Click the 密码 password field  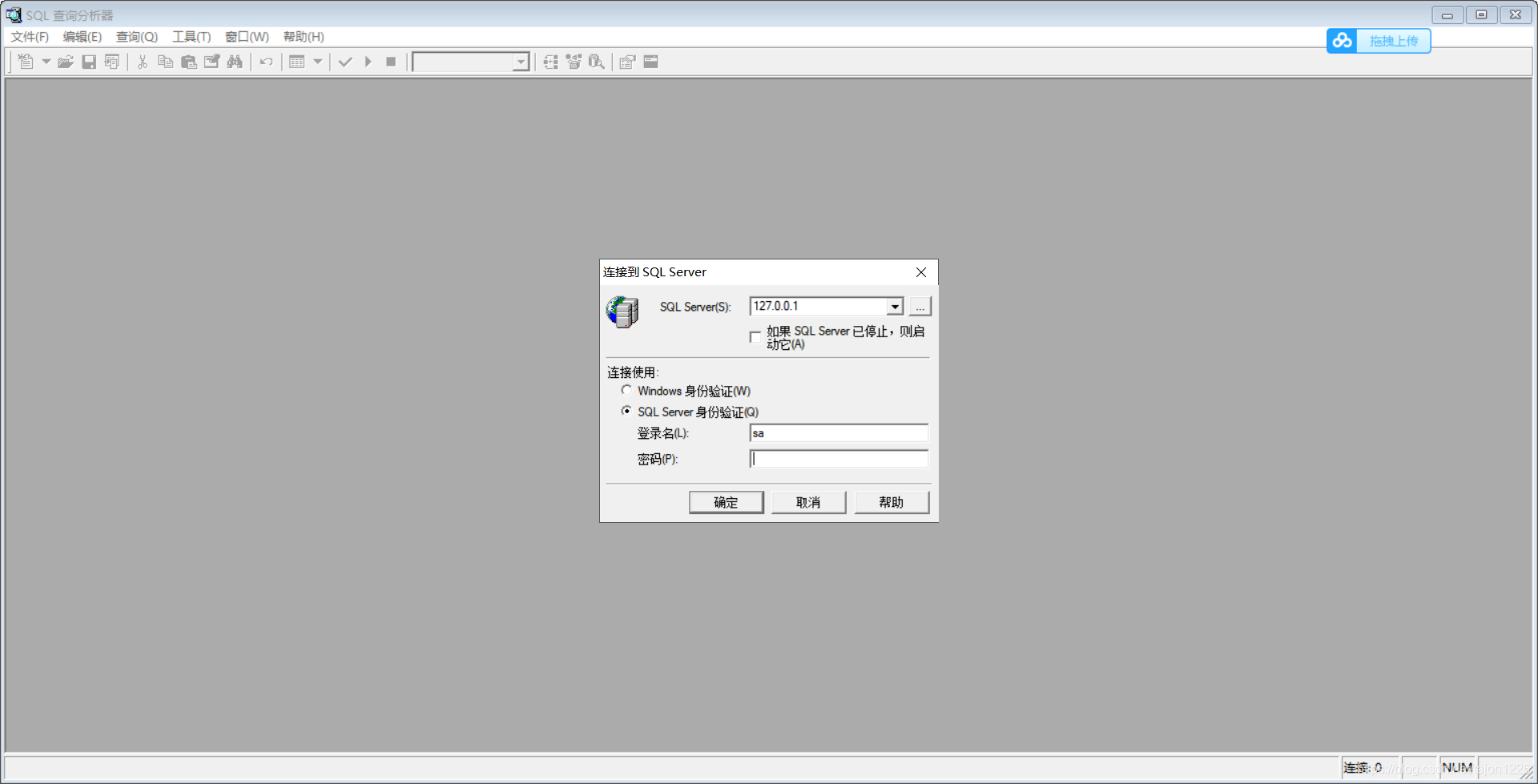tap(839, 459)
